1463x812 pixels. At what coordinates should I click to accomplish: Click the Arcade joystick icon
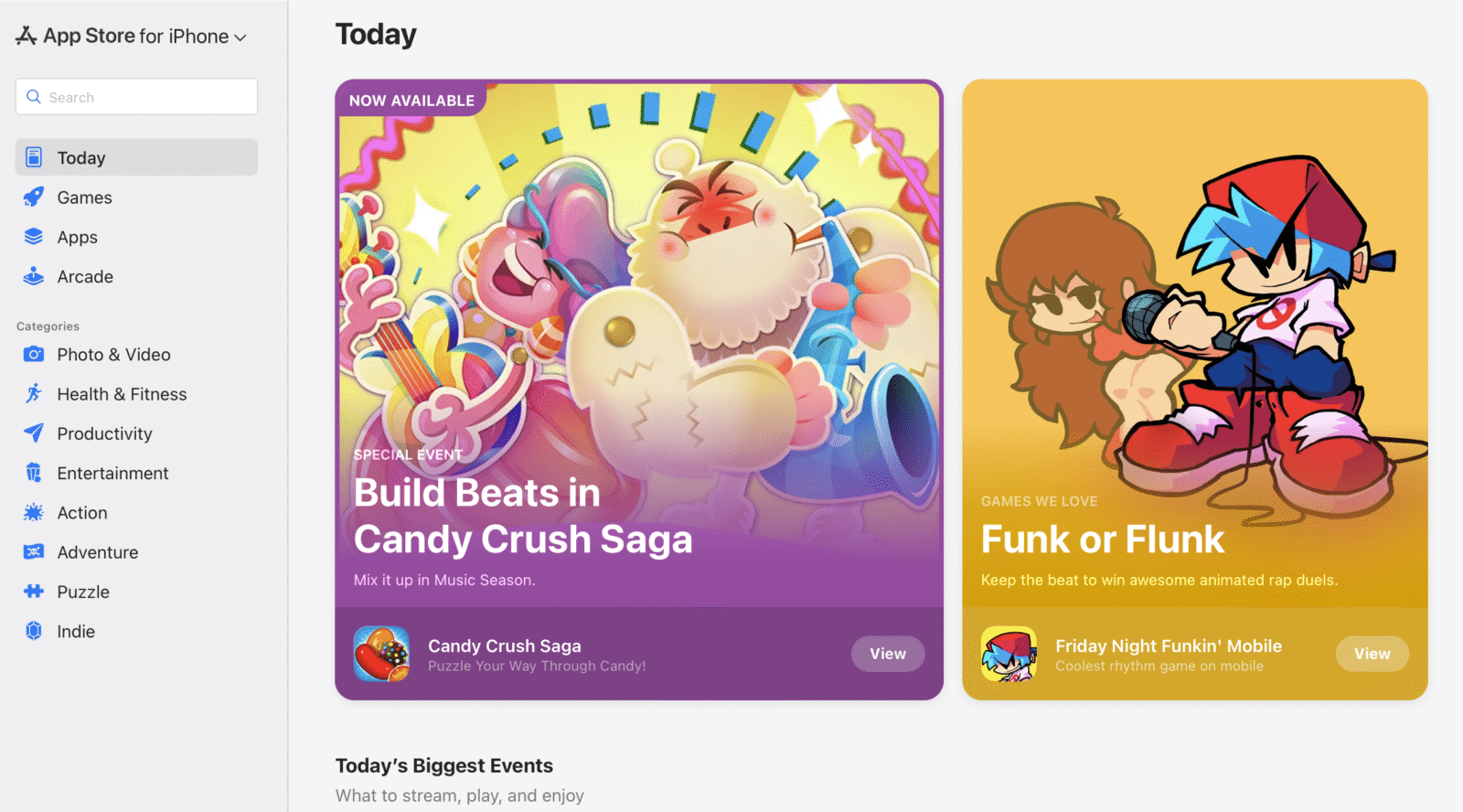point(34,276)
